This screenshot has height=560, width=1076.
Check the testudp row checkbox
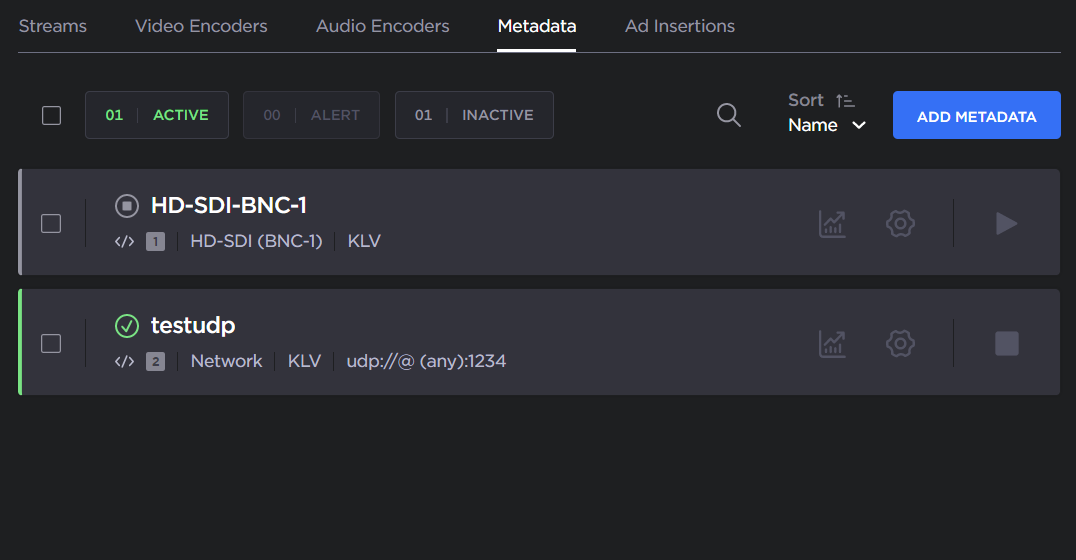(51, 343)
